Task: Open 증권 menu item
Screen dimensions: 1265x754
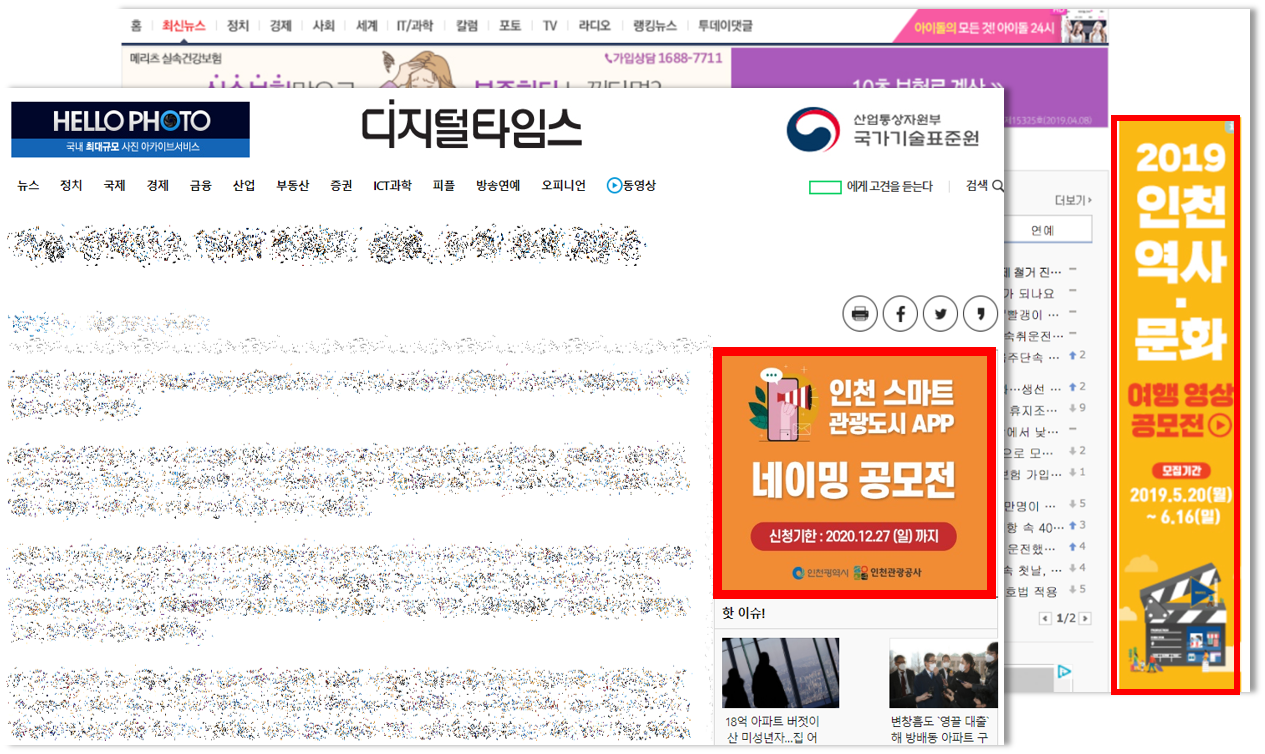Action: pos(342,186)
